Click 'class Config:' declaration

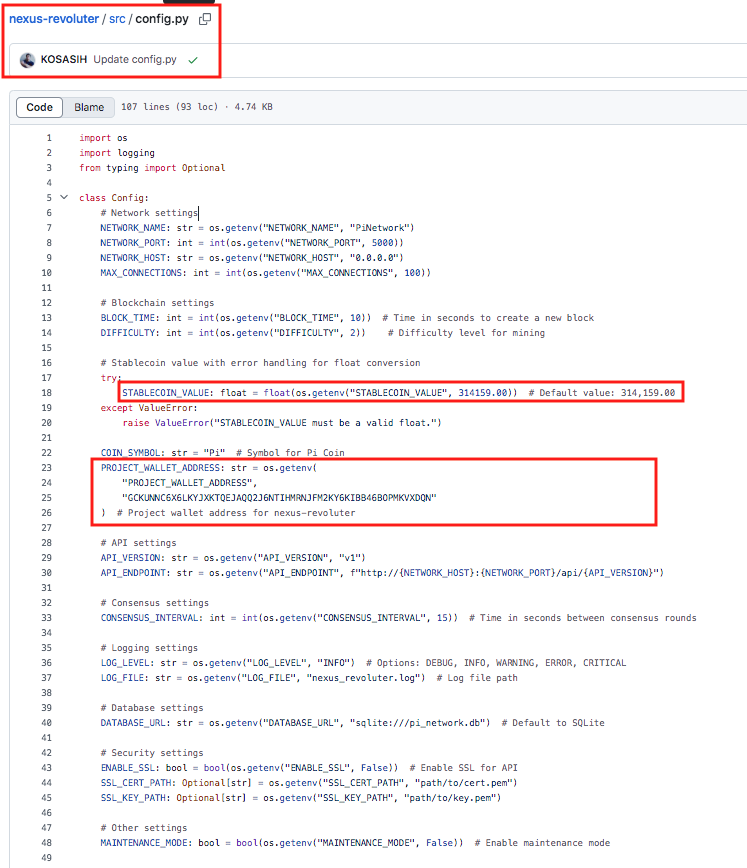[114, 198]
